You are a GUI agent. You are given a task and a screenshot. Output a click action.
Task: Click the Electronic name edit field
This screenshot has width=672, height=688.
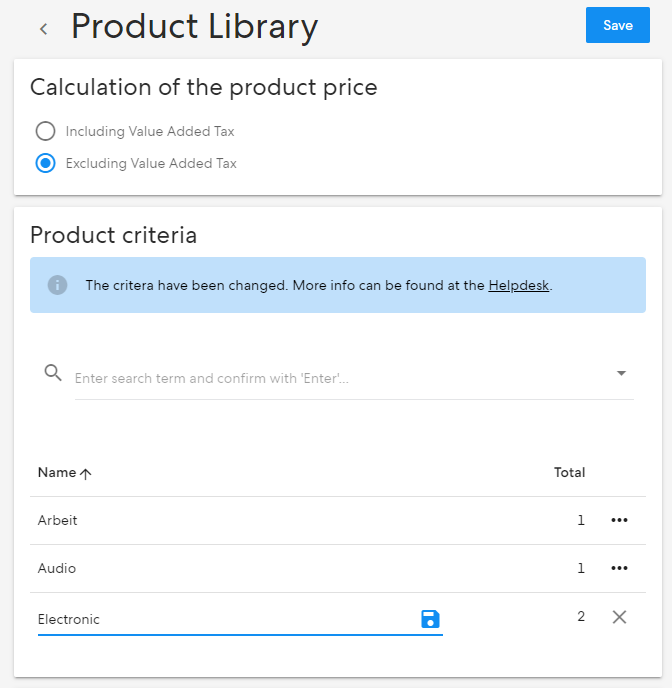(227, 619)
